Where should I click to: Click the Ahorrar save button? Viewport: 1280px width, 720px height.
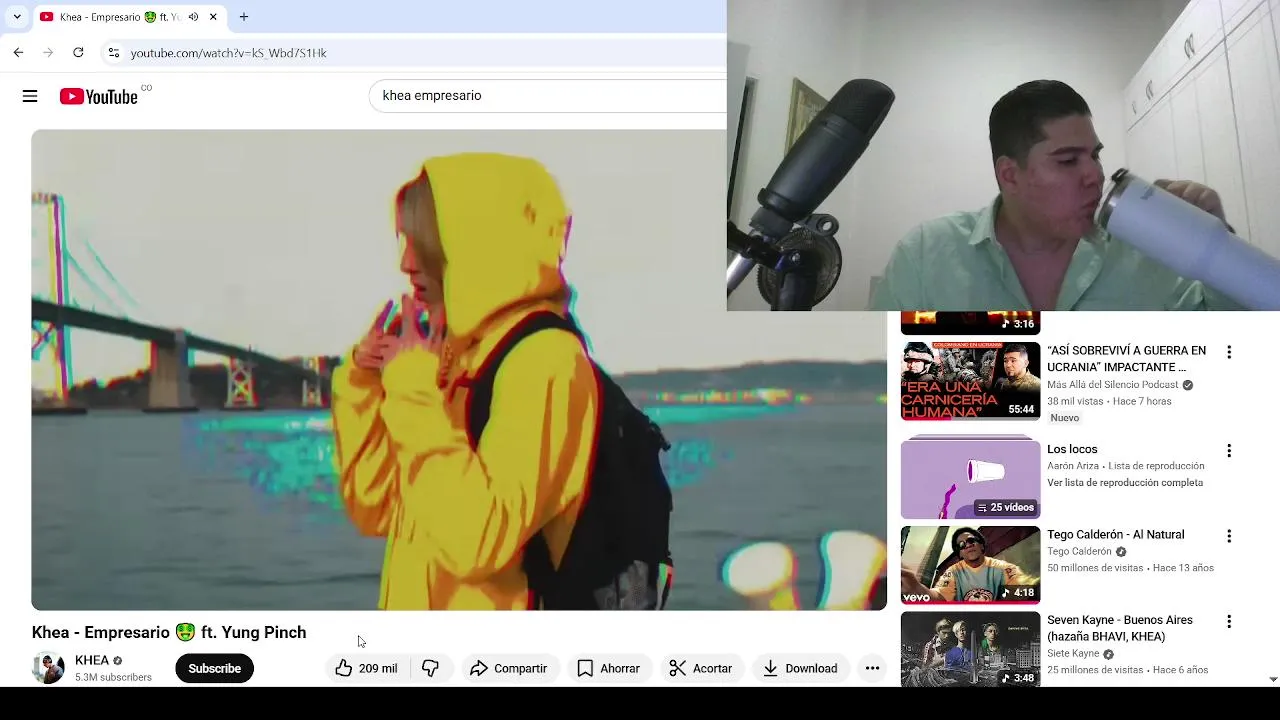point(609,668)
